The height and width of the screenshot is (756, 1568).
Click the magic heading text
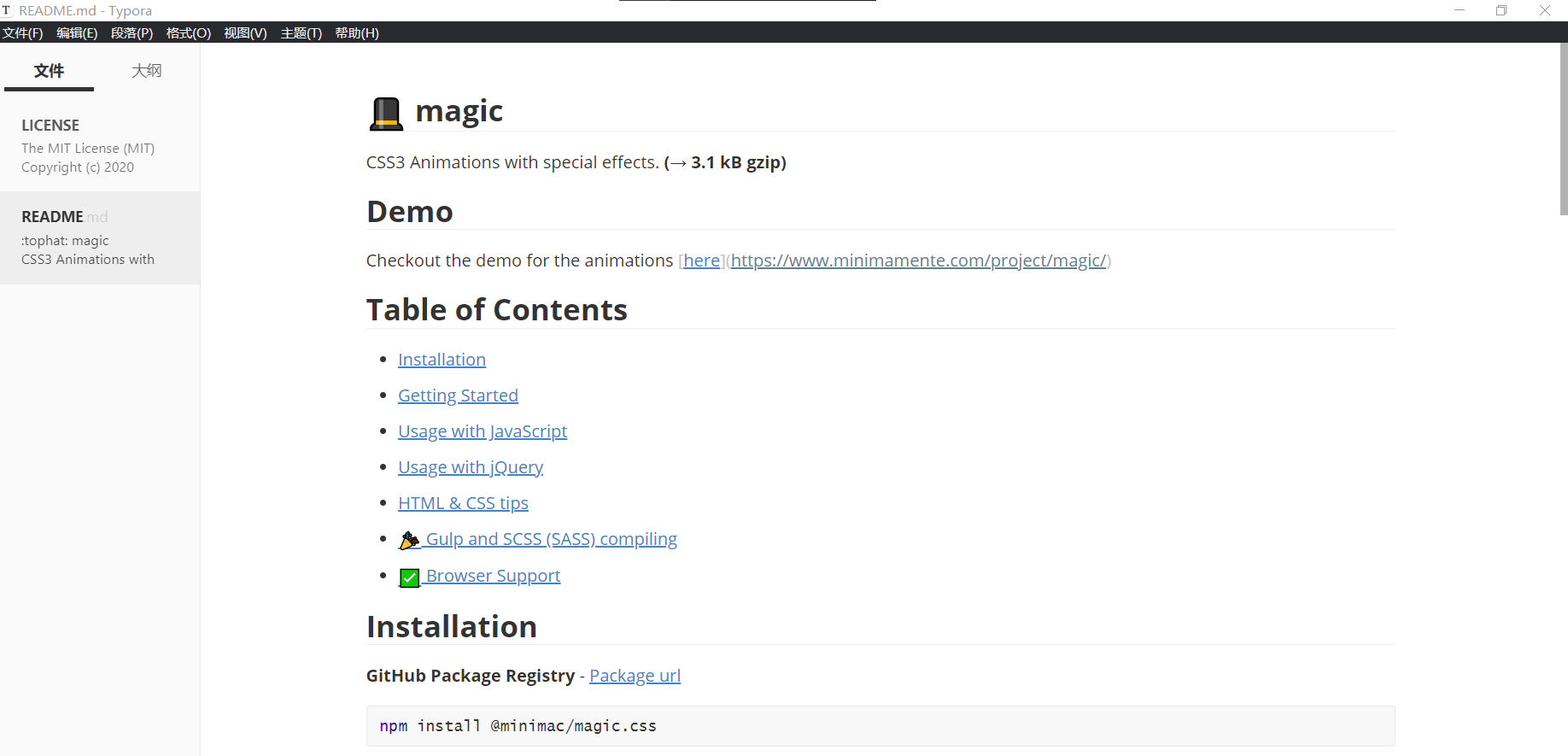pos(459,111)
